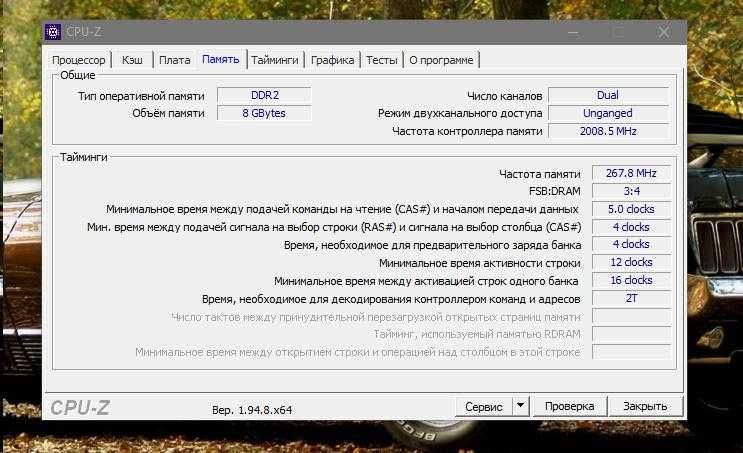
Task: Select the Память tab
Action: (221, 59)
